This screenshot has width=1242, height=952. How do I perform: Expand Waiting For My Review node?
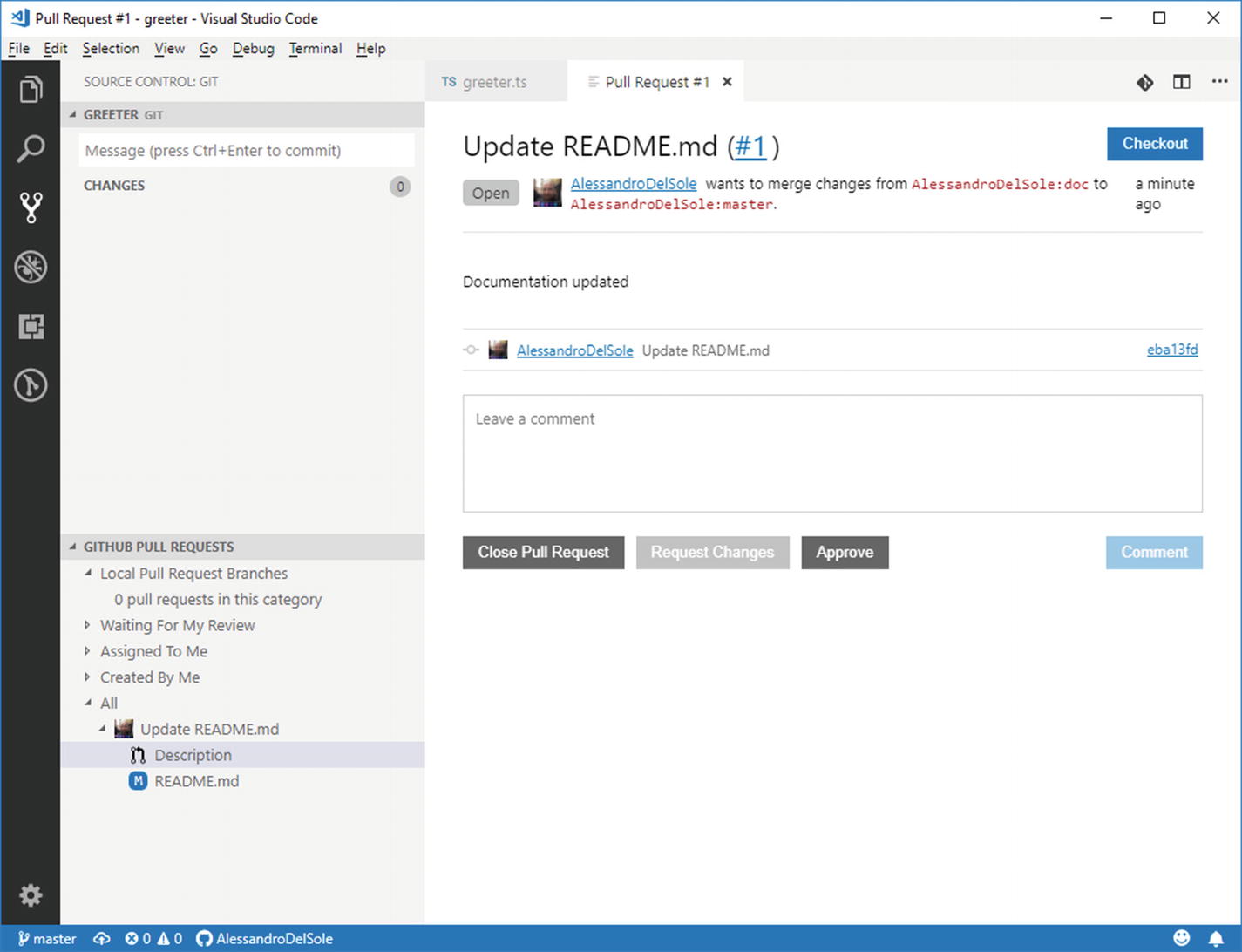tap(88, 625)
